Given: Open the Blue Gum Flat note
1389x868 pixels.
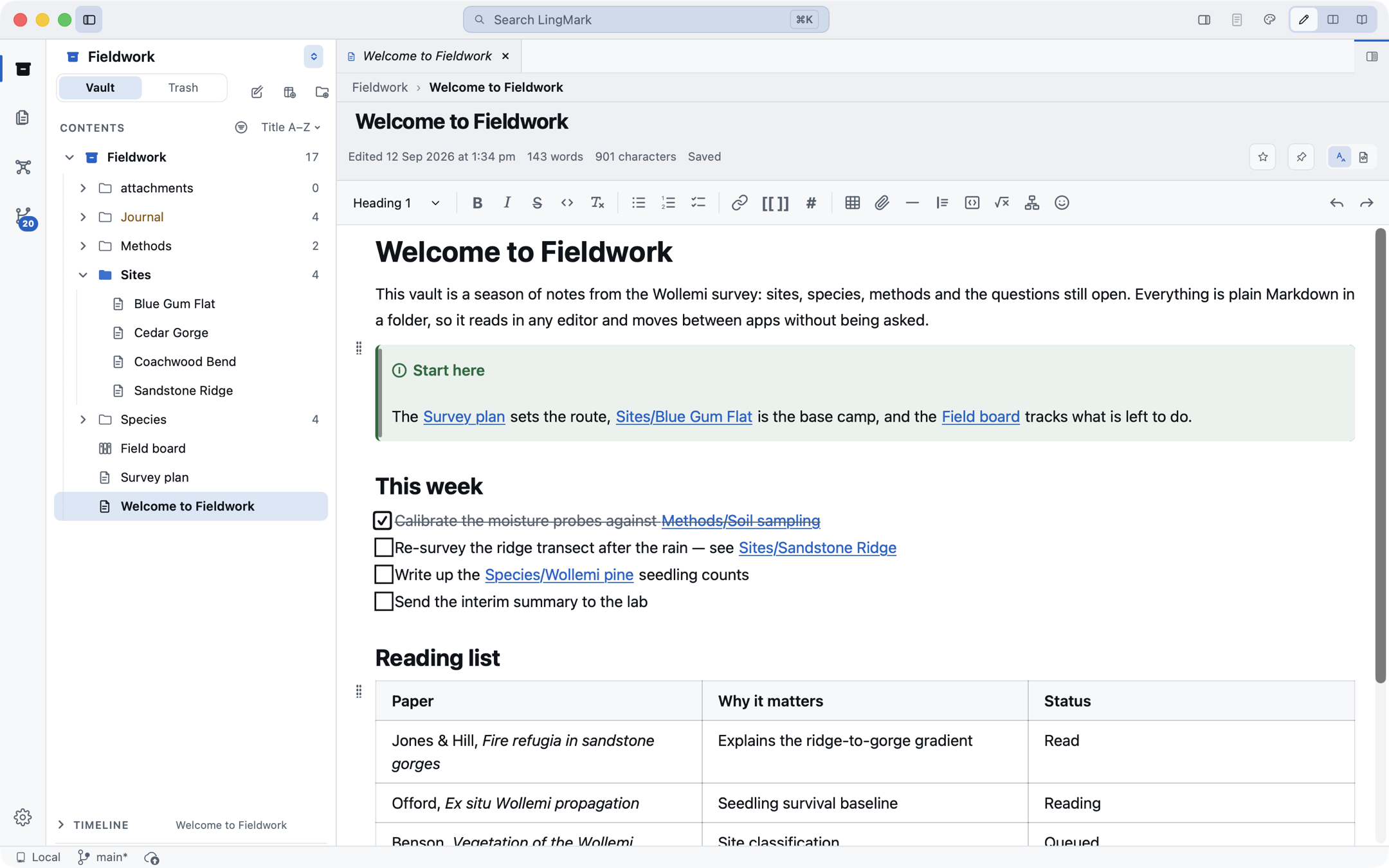Looking at the screenshot, I should pyautogui.click(x=174, y=303).
